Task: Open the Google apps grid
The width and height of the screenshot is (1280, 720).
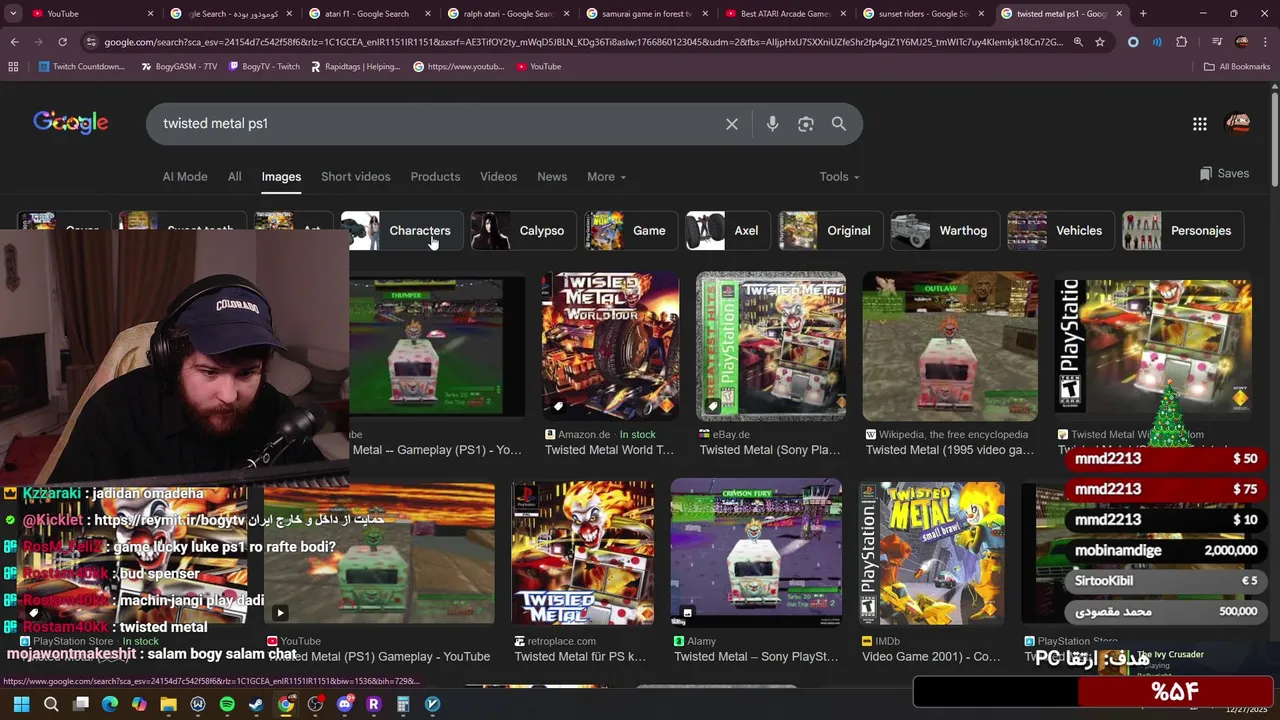Action: (1200, 124)
